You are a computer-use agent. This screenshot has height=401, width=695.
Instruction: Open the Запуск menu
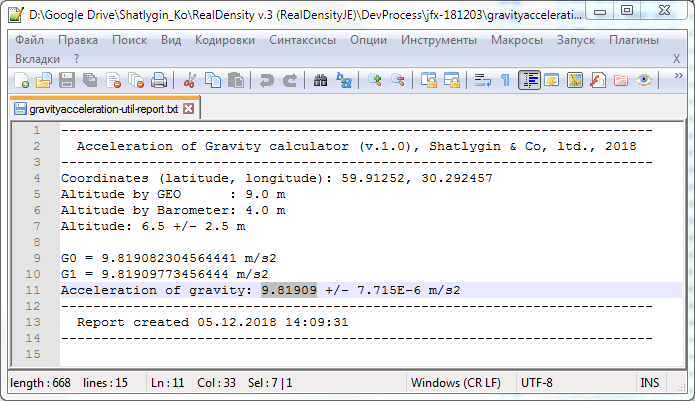pyautogui.click(x=576, y=40)
